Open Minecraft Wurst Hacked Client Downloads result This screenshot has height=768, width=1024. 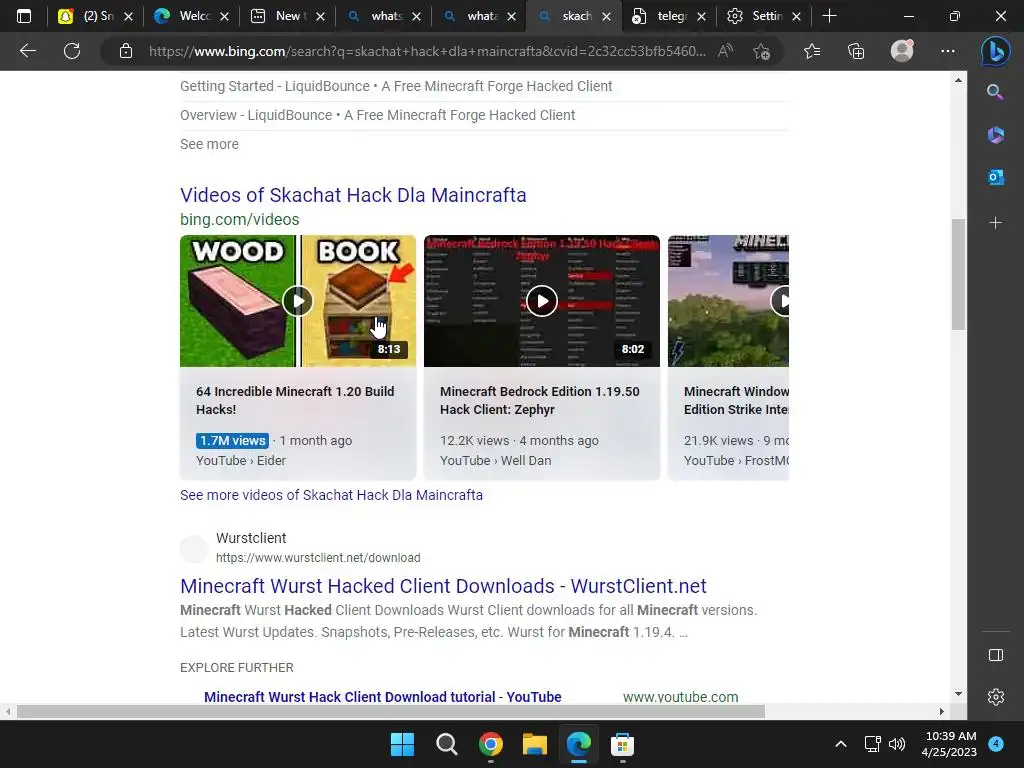tap(443, 586)
